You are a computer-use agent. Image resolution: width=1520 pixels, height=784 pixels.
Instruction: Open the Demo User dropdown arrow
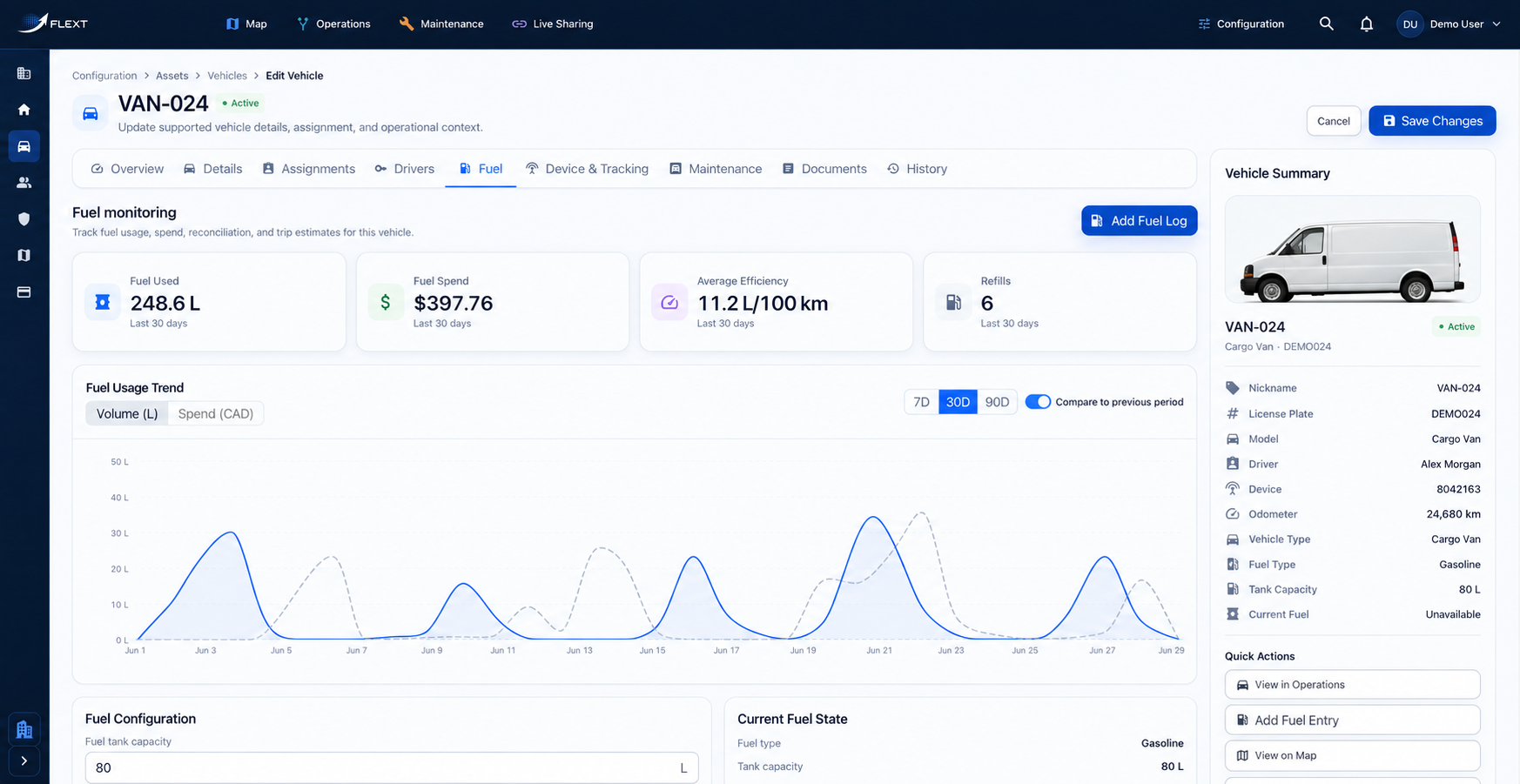1496,24
